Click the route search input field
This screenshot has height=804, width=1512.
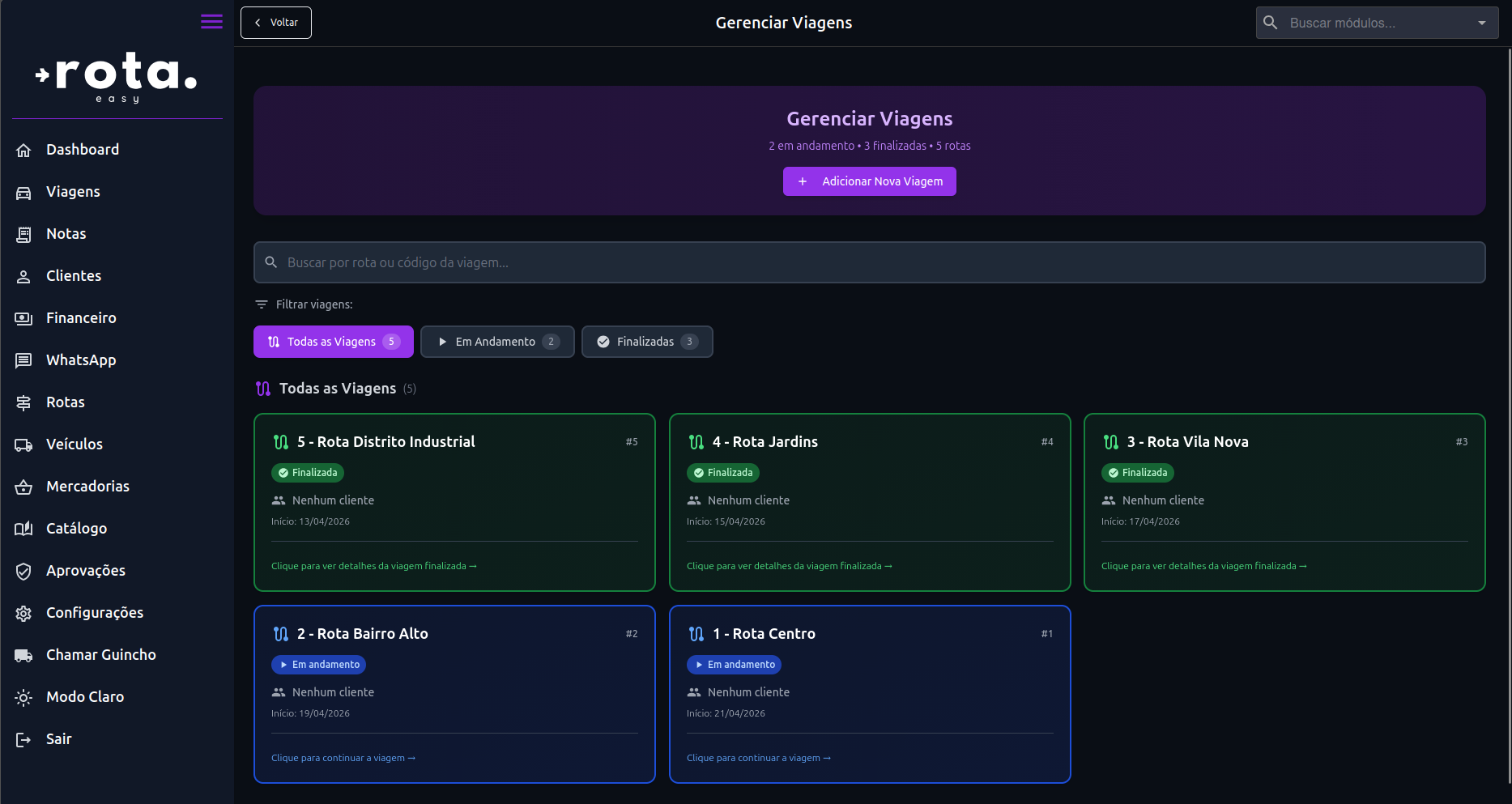click(x=869, y=262)
